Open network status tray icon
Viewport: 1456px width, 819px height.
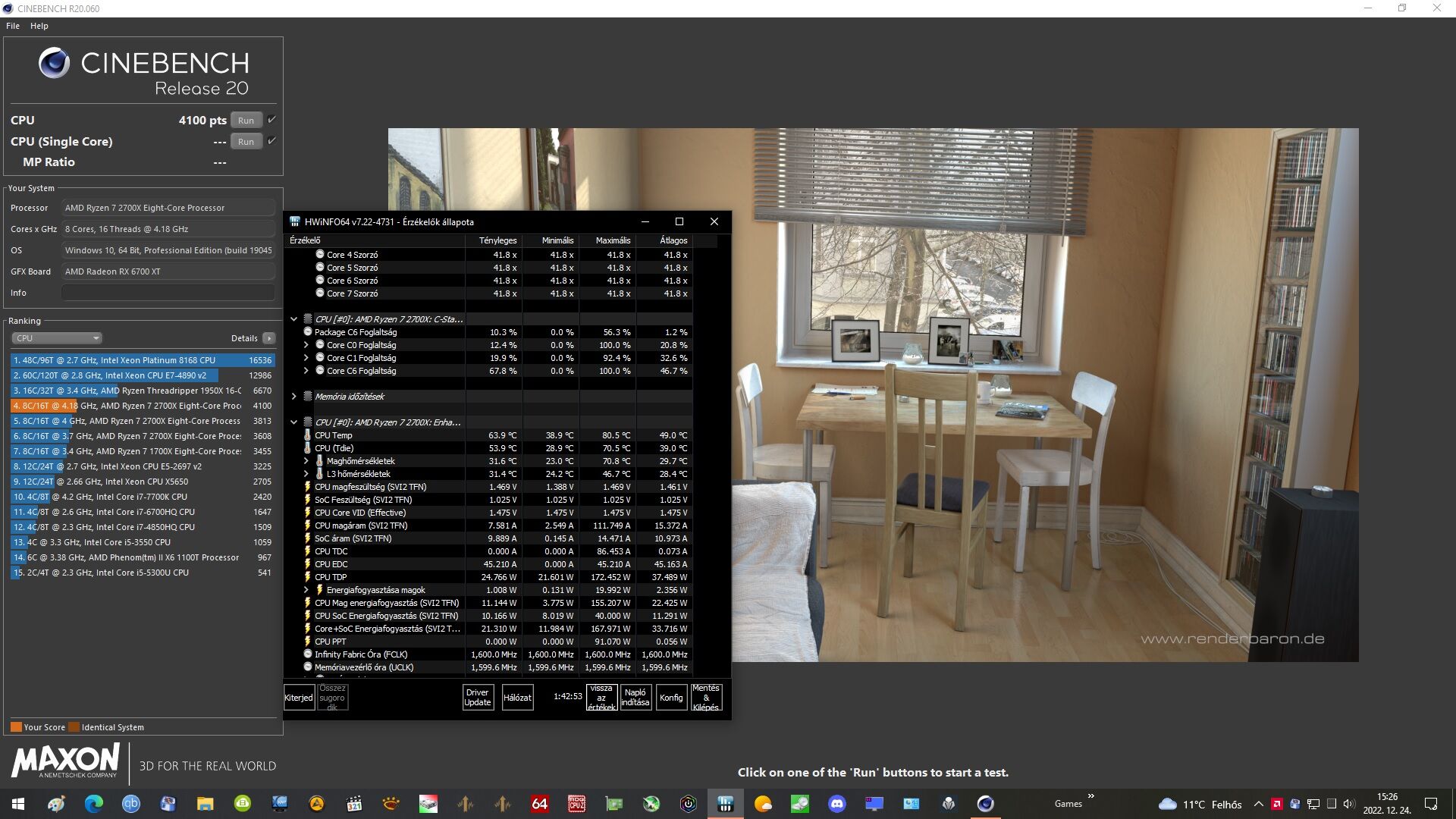pyautogui.click(x=1313, y=804)
